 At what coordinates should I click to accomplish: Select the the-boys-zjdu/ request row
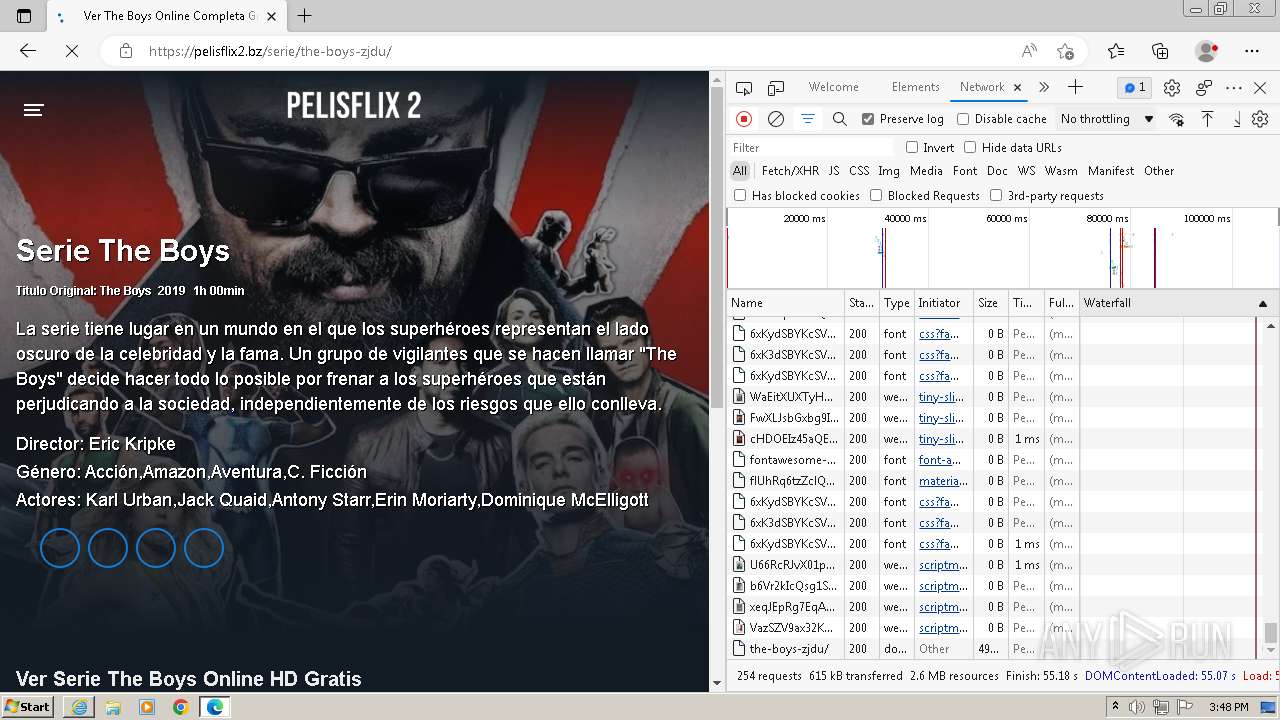pyautogui.click(x=1003, y=649)
